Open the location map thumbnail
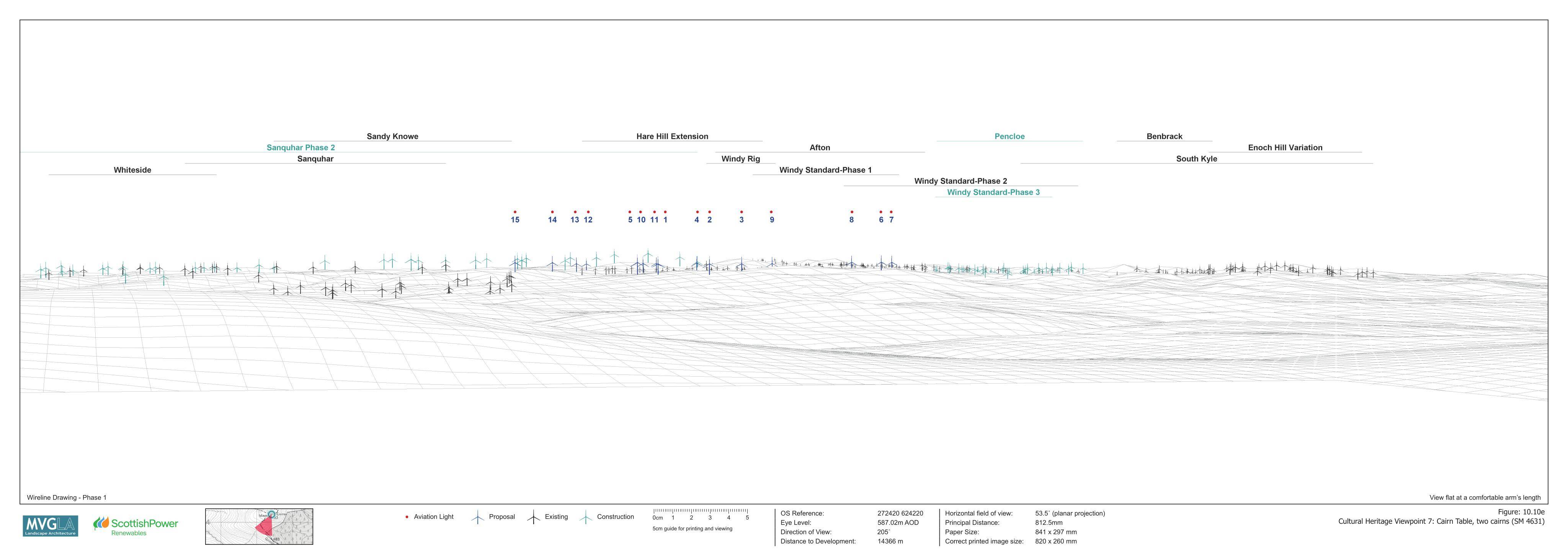The height and width of the screenshot is (554, 1568). 259,526
